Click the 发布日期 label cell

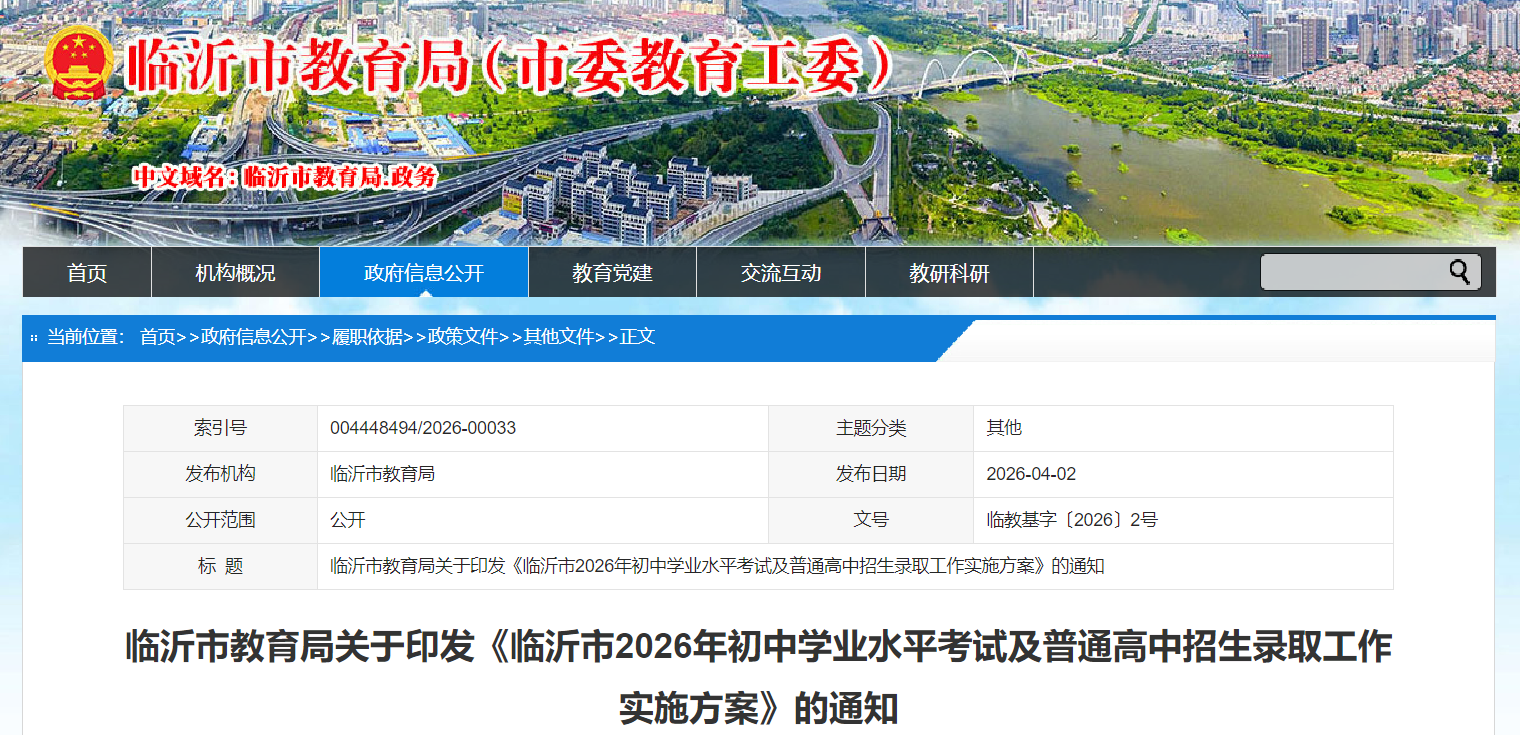pos(871,474)
